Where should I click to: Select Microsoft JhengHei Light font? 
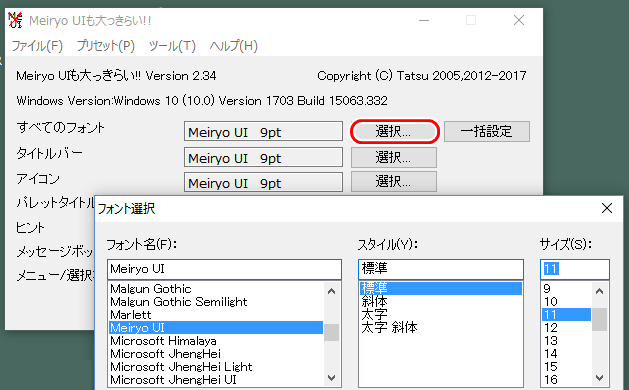click(x=216, y=366)
